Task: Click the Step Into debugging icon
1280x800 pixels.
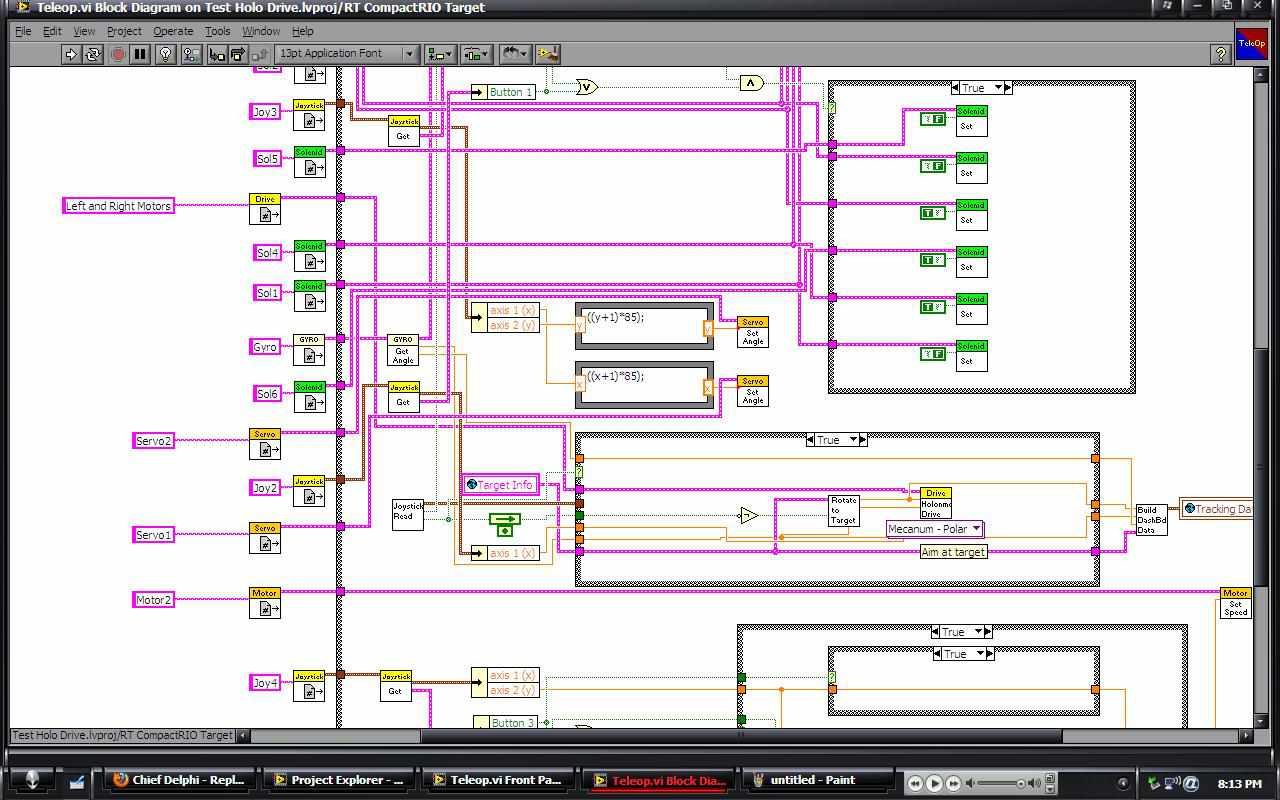Action: pos(216,54)
